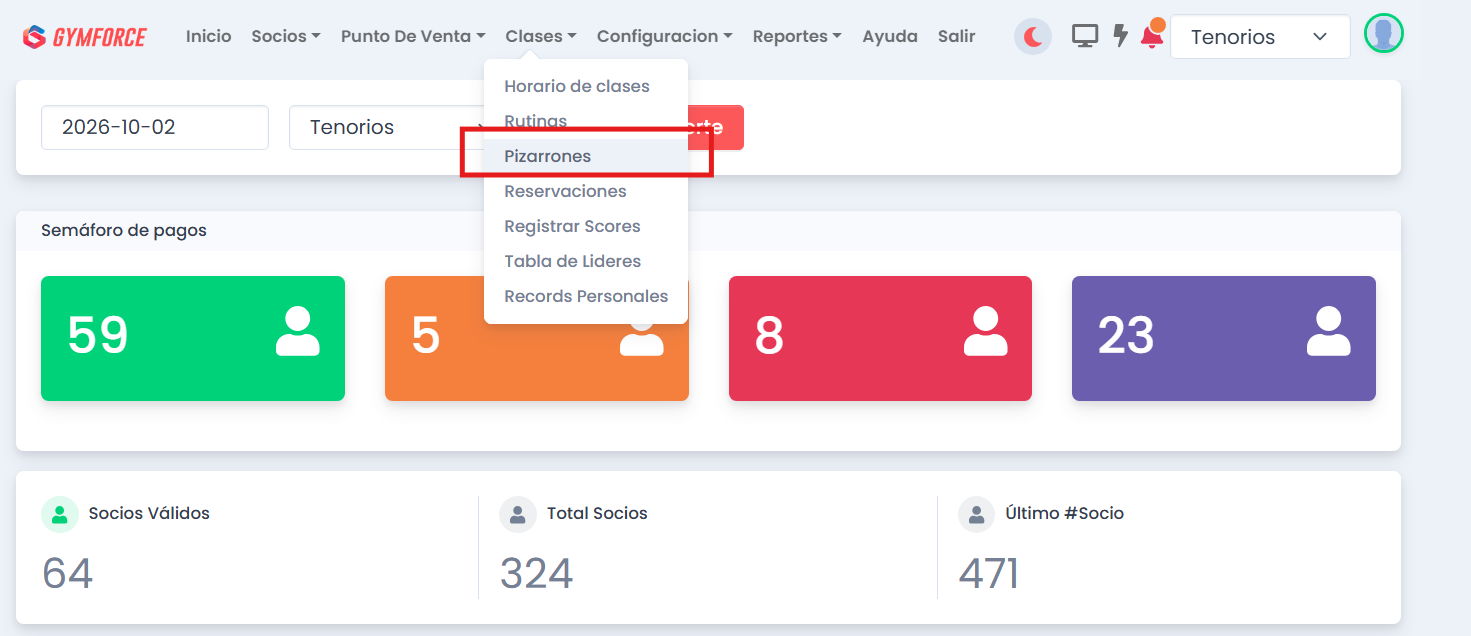The image size is (1471, 636).
Task: Open the purple card showing 23
Action: [1224, 338]
